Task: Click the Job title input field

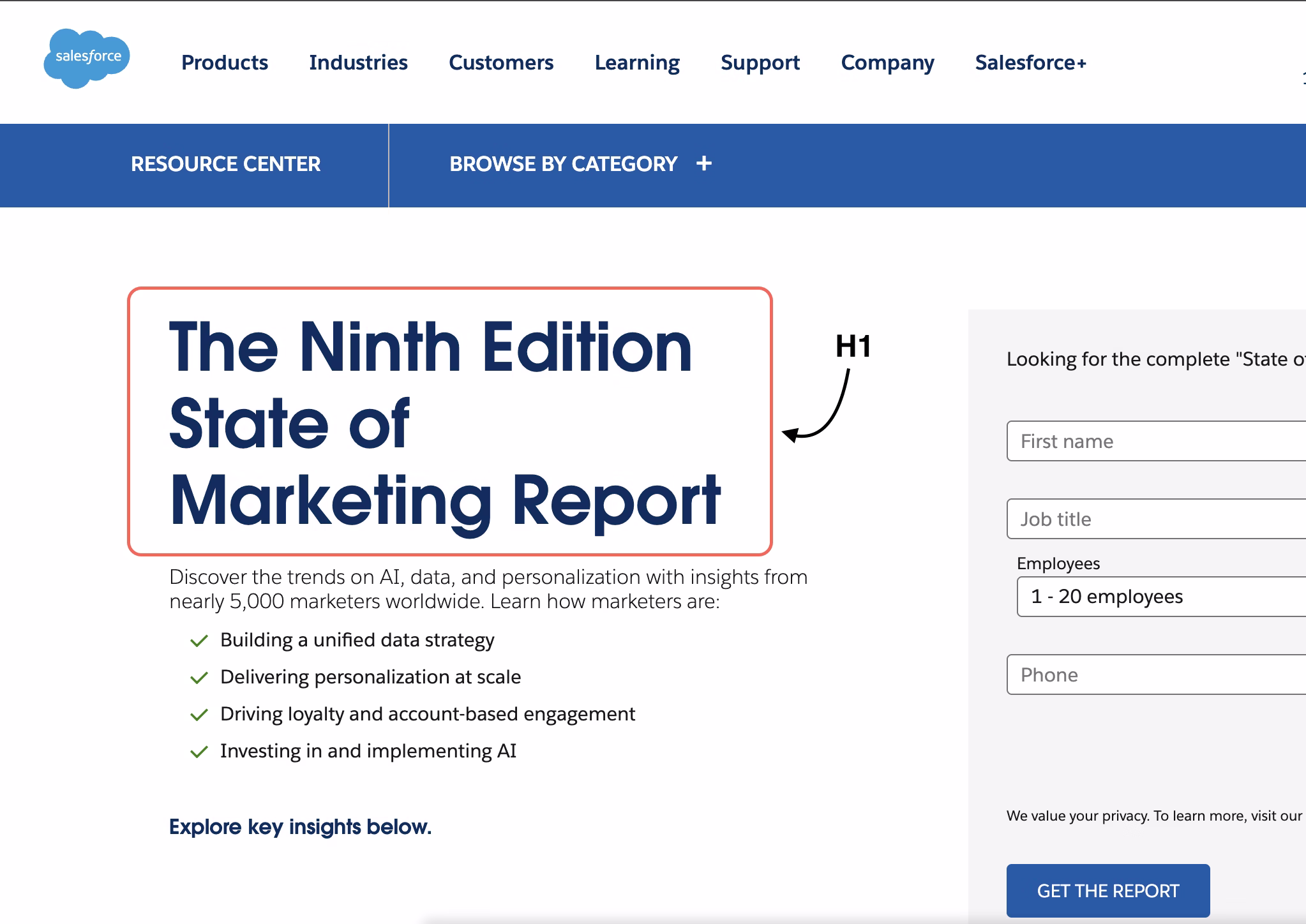Action: (1157, 519)
